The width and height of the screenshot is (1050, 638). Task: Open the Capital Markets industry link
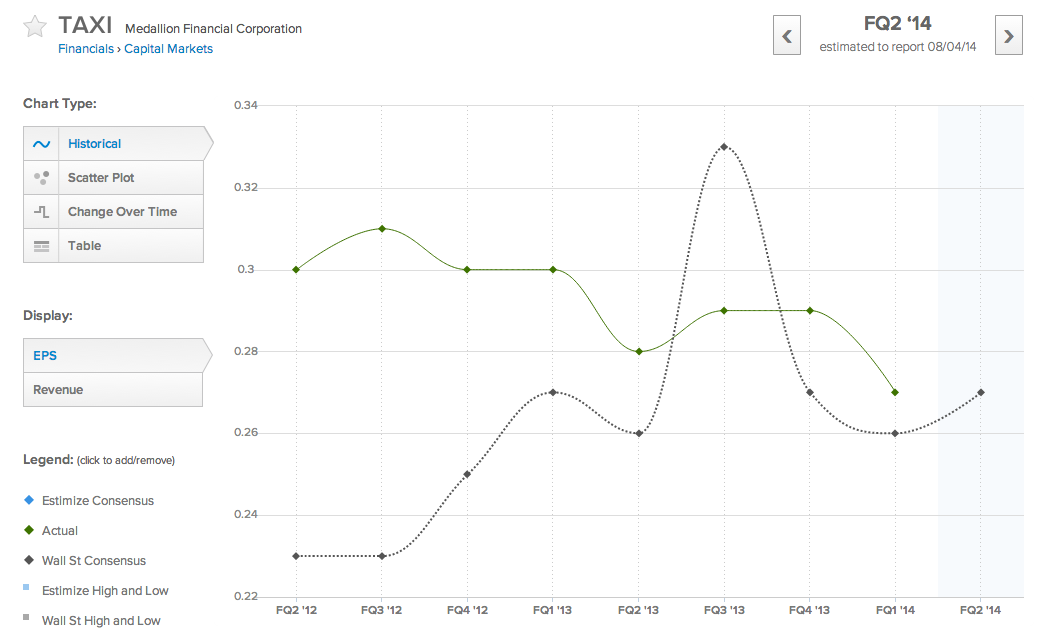click(168, 48)
